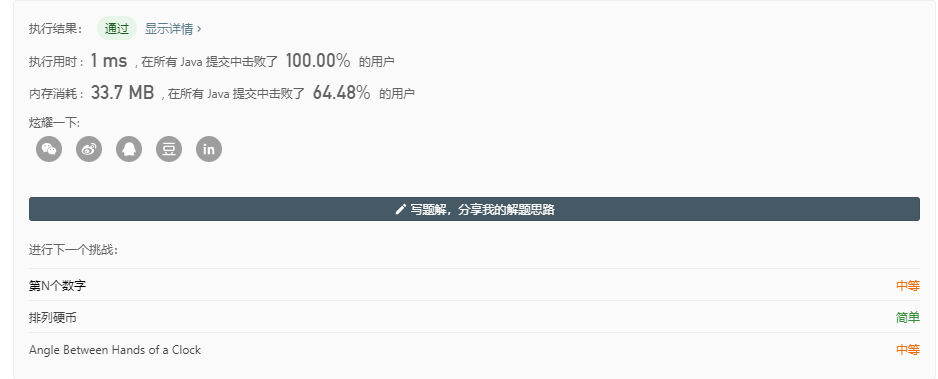Image resolution: width=938 pixels, height=379 pixels.
Task: Open the 显示详情 details link
Action: click(x=169, y=29)
